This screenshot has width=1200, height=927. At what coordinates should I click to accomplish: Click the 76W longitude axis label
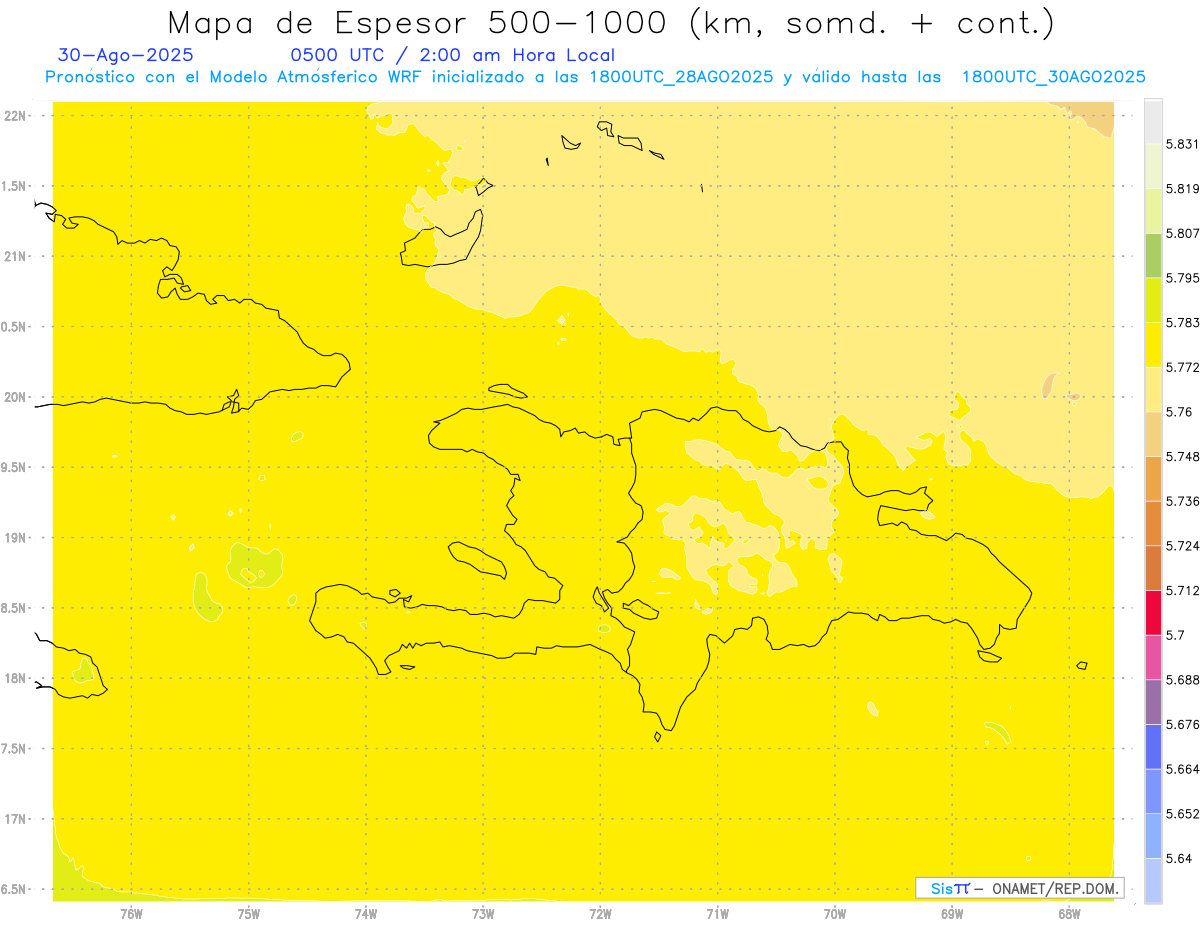click(131, 914)
